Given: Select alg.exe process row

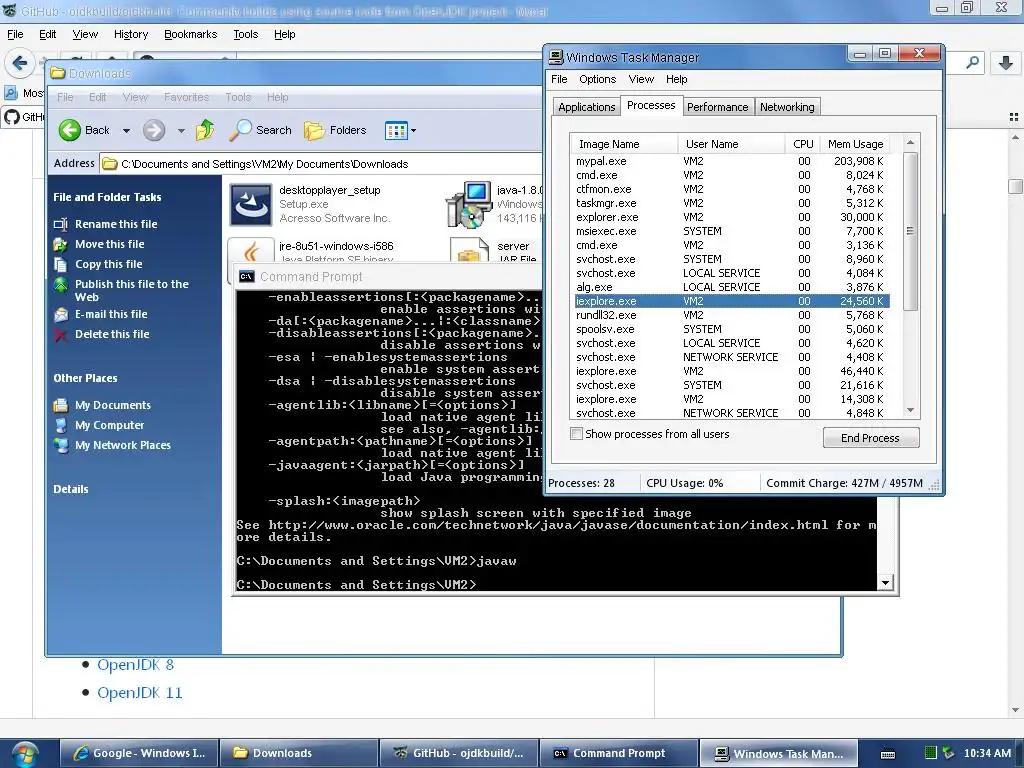Looking at the screenshot, I should [730, 287].
